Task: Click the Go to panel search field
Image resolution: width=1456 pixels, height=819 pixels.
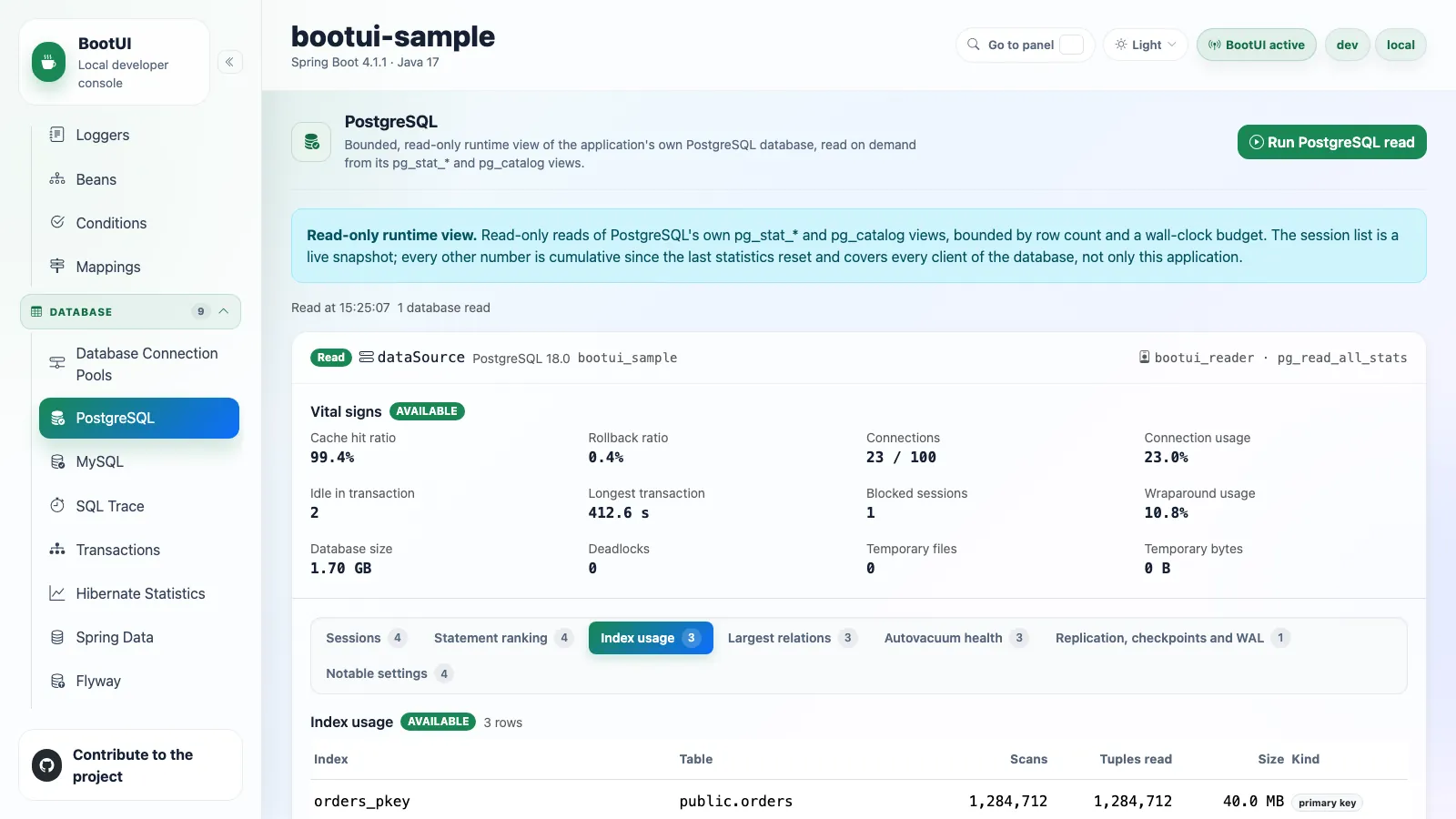Action: tap(1026, 45)
